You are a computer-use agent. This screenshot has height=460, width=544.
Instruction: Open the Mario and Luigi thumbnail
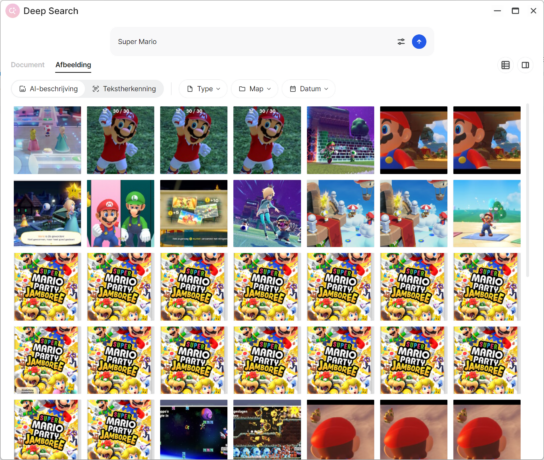click(120, 213)
